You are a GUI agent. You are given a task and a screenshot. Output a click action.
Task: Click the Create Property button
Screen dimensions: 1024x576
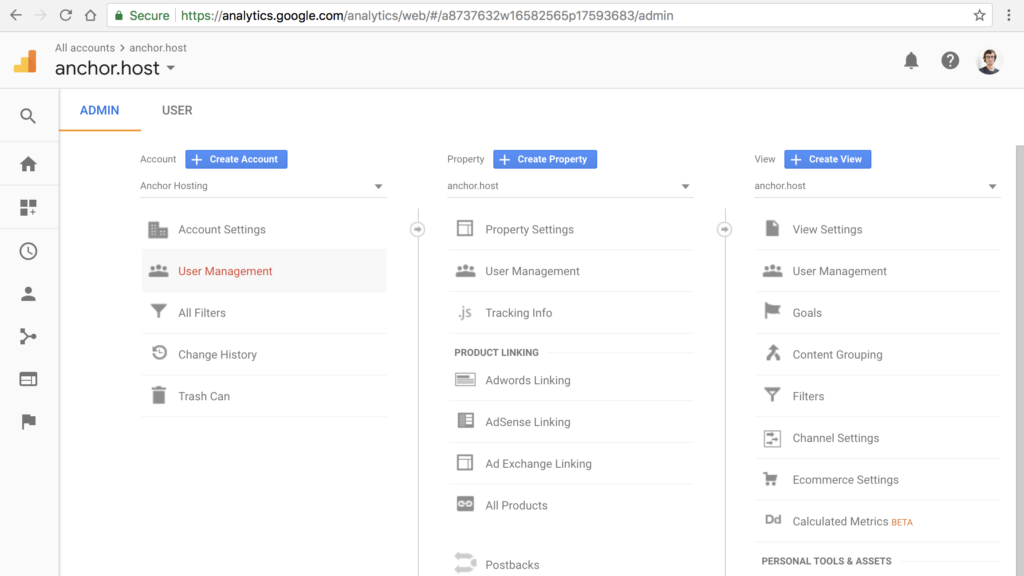click(544, 159)
